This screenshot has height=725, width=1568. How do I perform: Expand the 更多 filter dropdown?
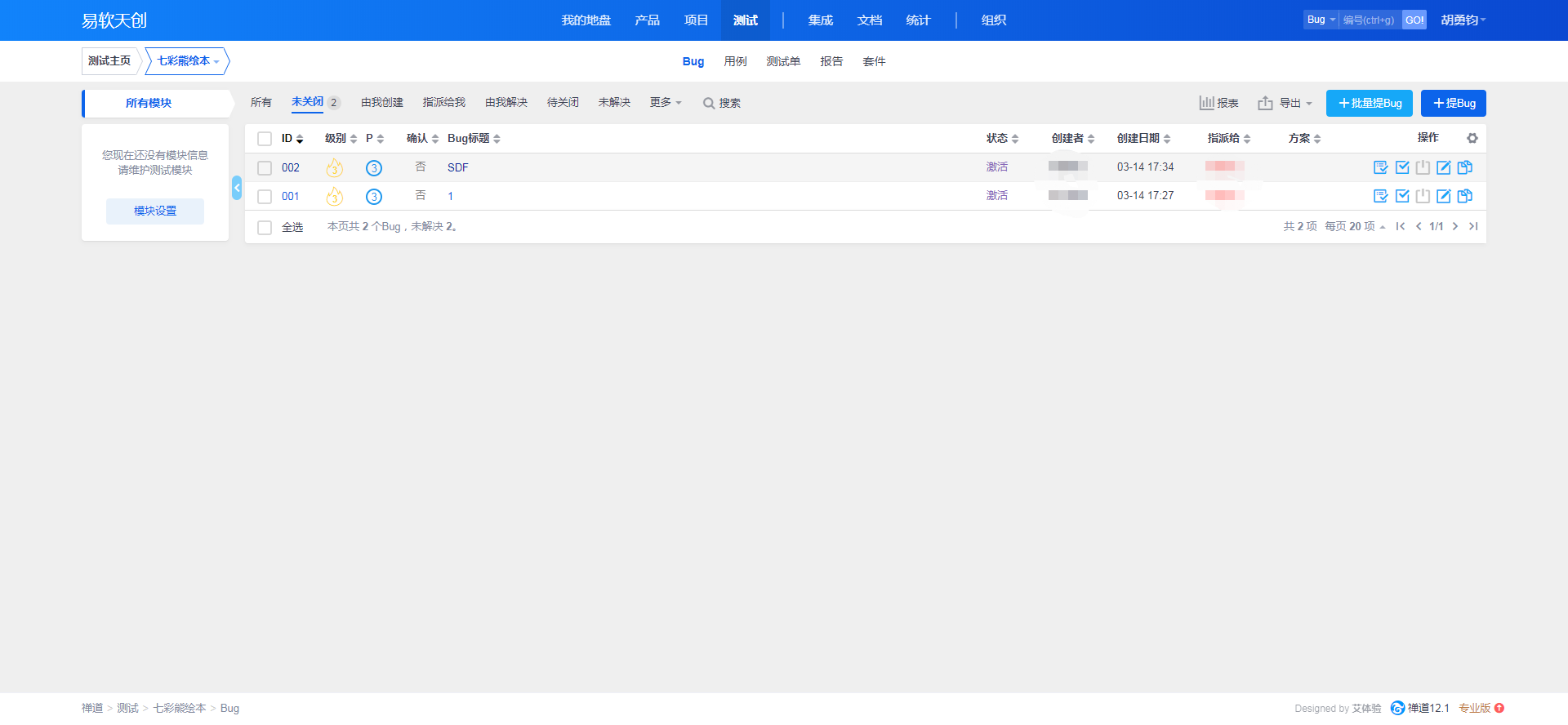[665, 103]
